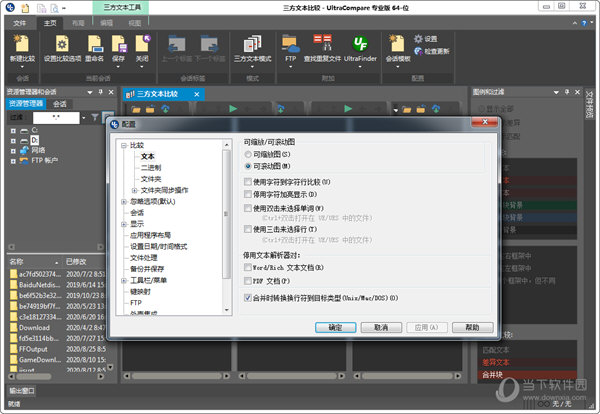This screenshot has height=414, width=600.
Task: Click the 重命名 rename session icon
Action: tap(95, 44)
